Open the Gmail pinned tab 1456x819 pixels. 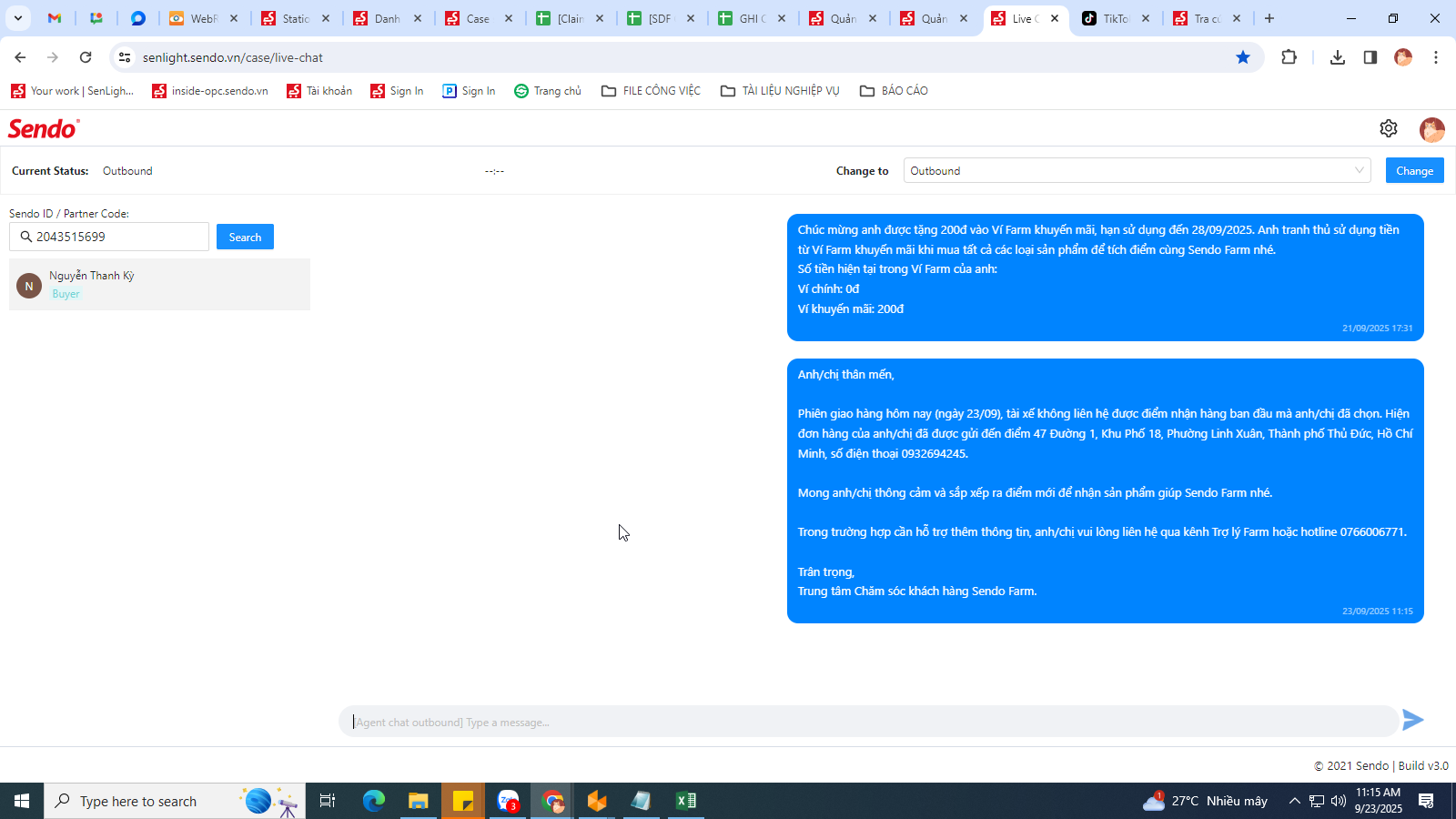(55, 18)
